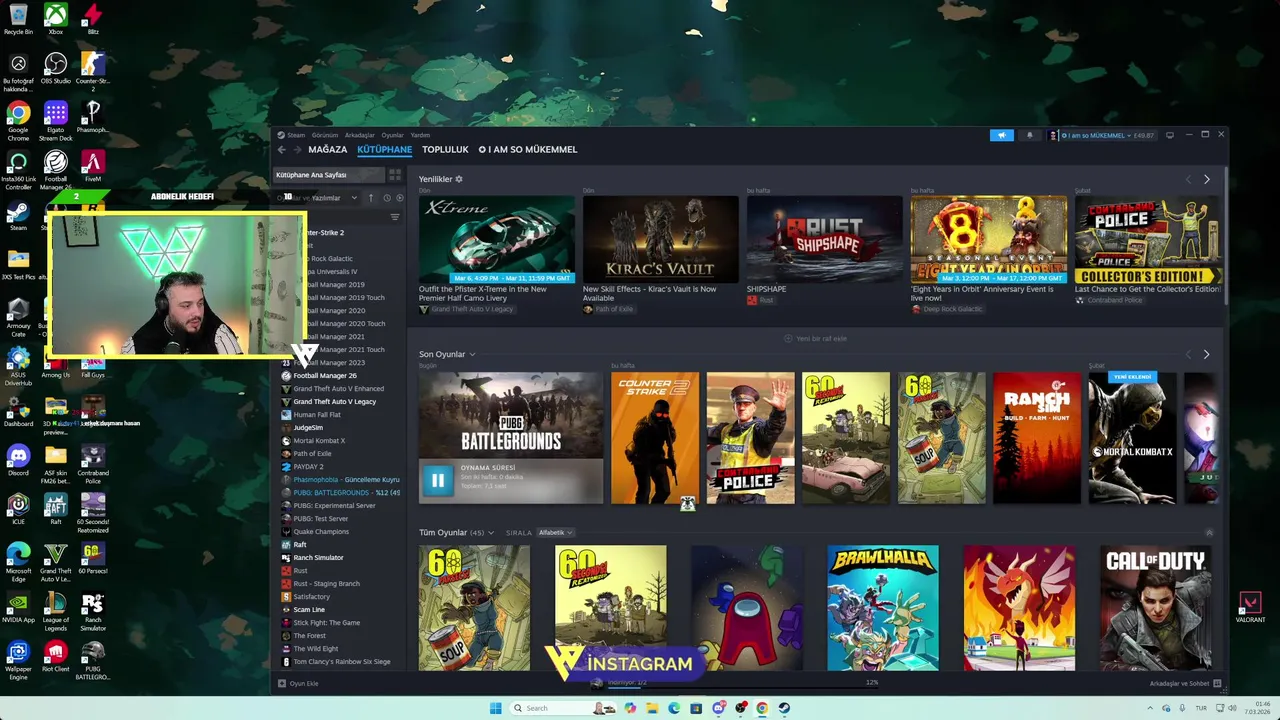
Task: Open Steam Big Picture mode monitor icon
Action: (1169, 135)
